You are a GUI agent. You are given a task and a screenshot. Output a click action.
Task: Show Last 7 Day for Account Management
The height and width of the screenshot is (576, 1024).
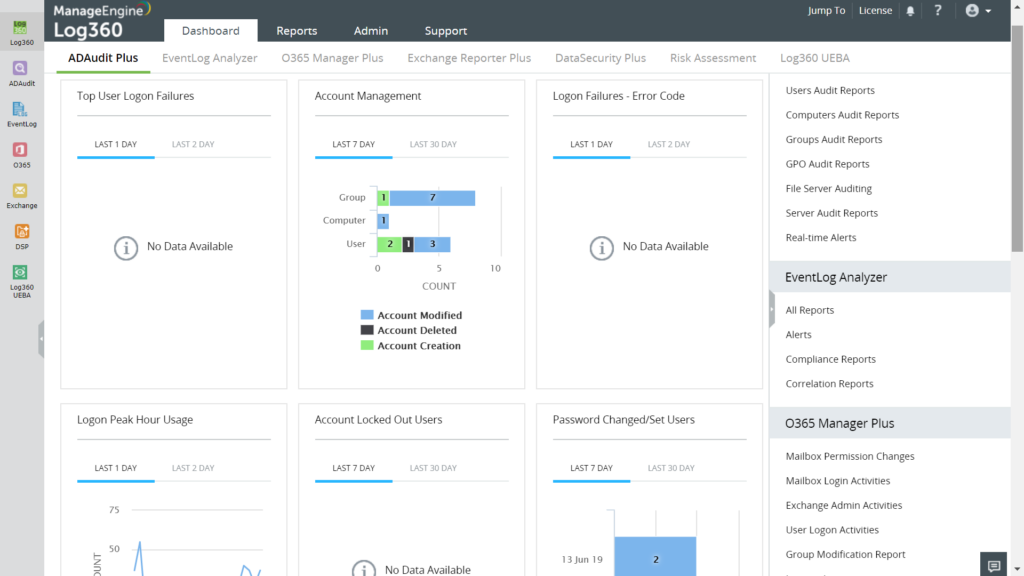[353, 144]
